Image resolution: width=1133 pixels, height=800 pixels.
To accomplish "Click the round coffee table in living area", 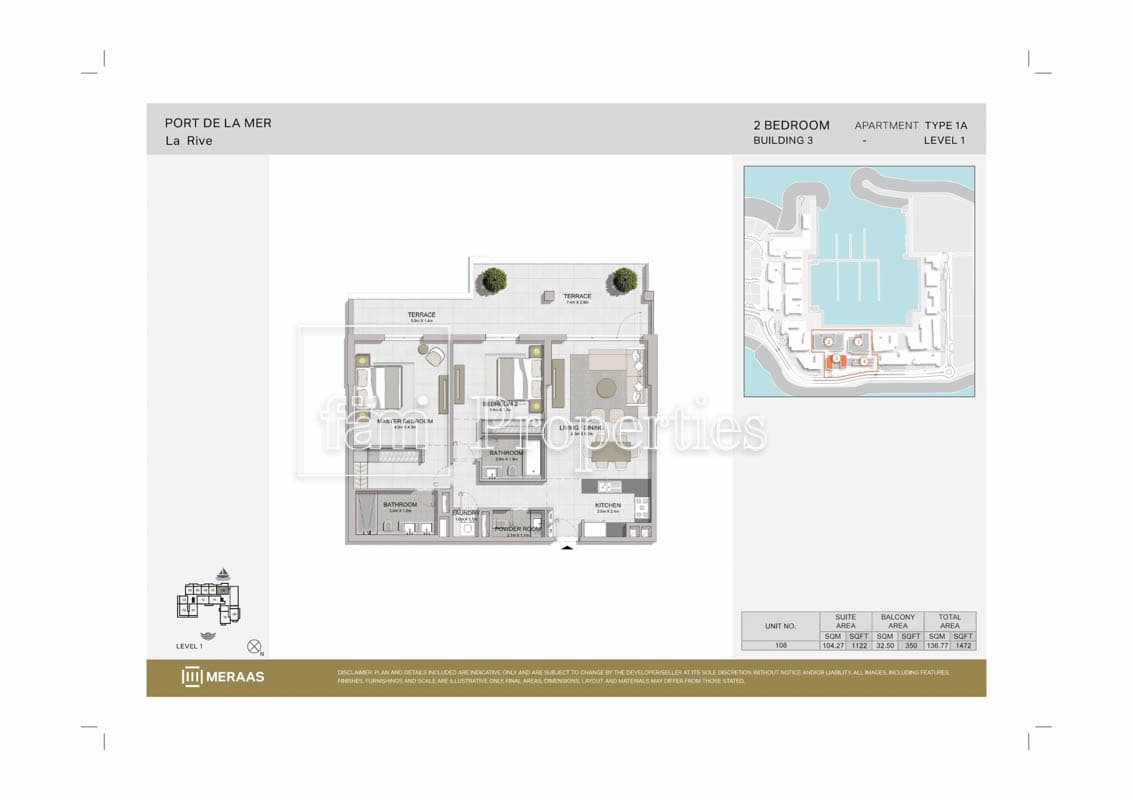I will 607,389.
